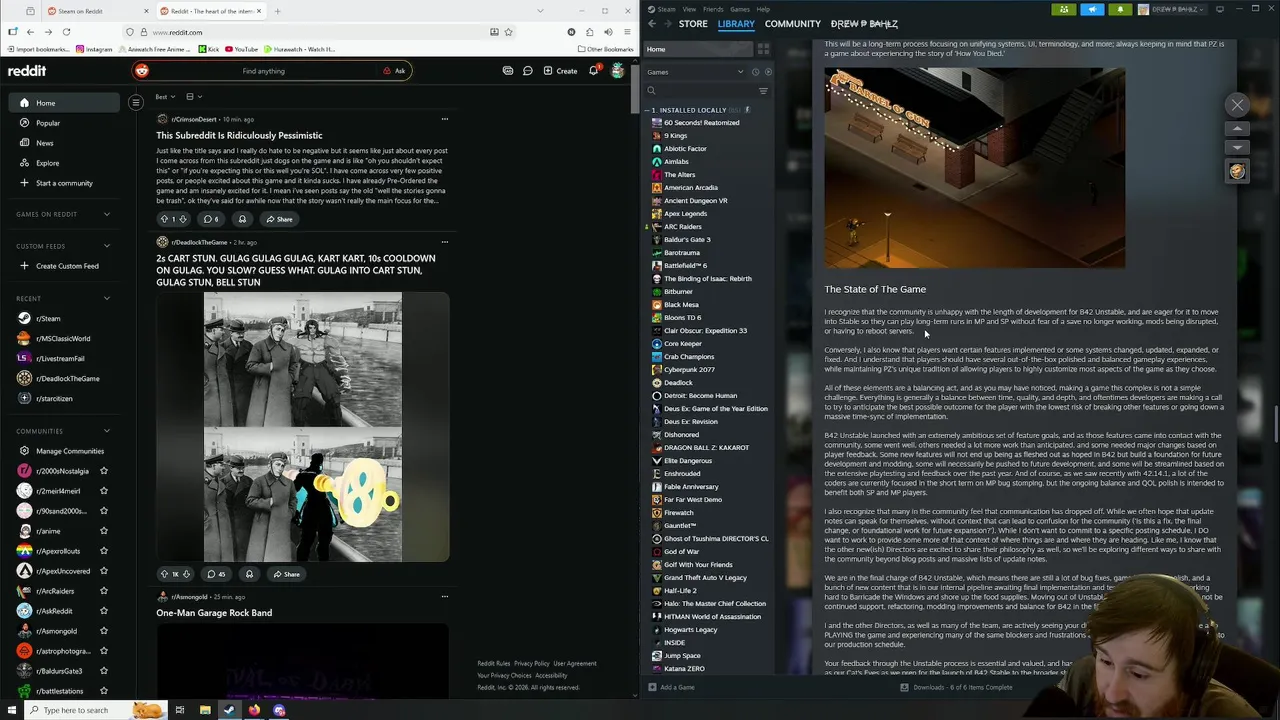The image size is (1280, 720).
Task: Collapse Recent section in Reddit sidebar
Action: (107, 298)
